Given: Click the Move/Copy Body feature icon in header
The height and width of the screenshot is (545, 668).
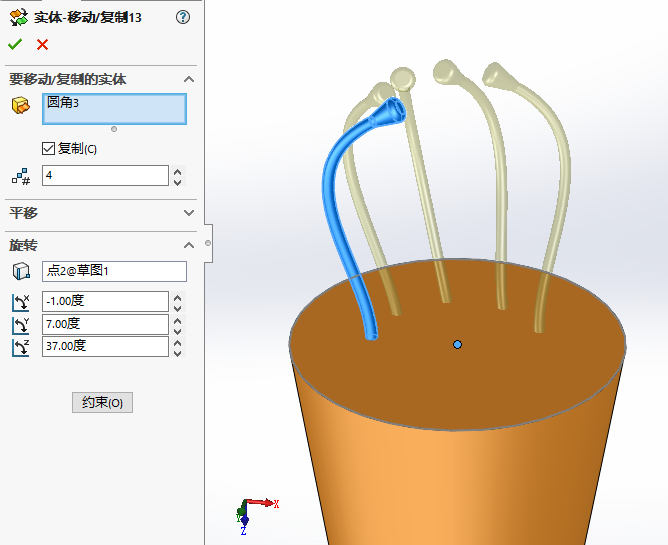Looking at the screenshot, I should pyautogui.click(x=17, y=16).
